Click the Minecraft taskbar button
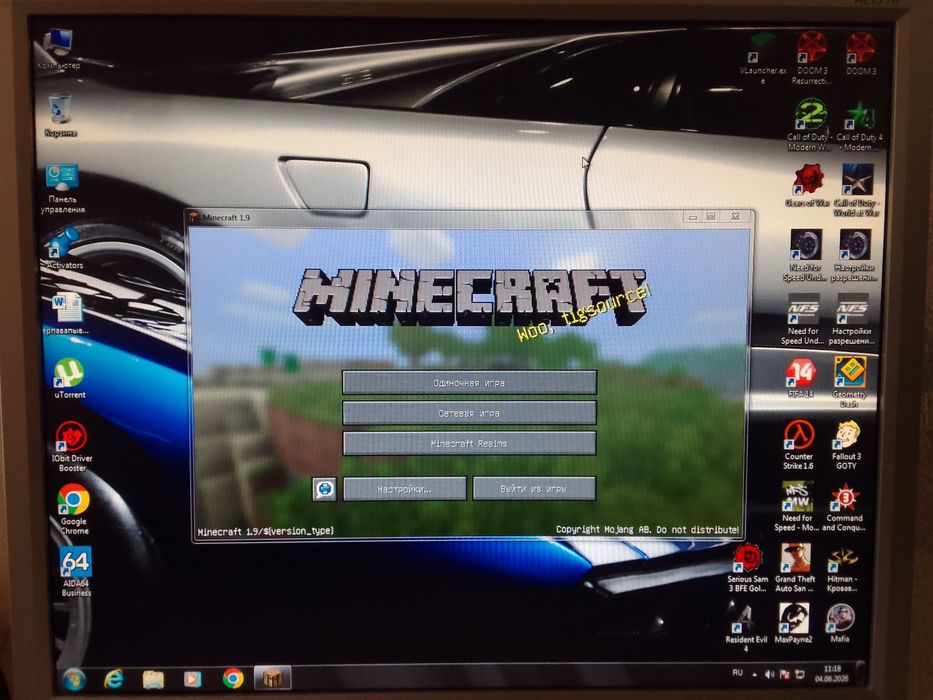 (273, 677)
